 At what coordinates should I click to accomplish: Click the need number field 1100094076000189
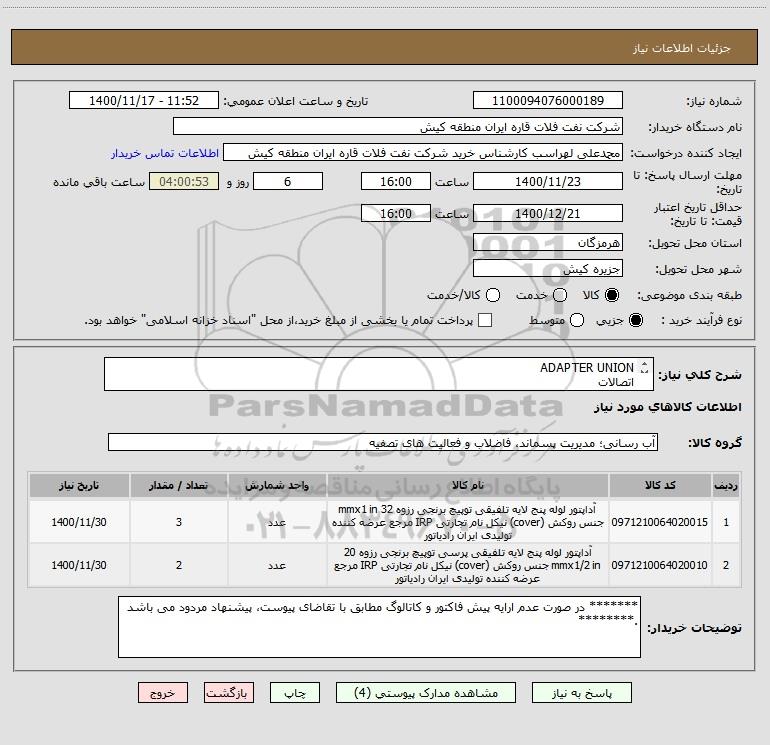(x=548, y=100)
